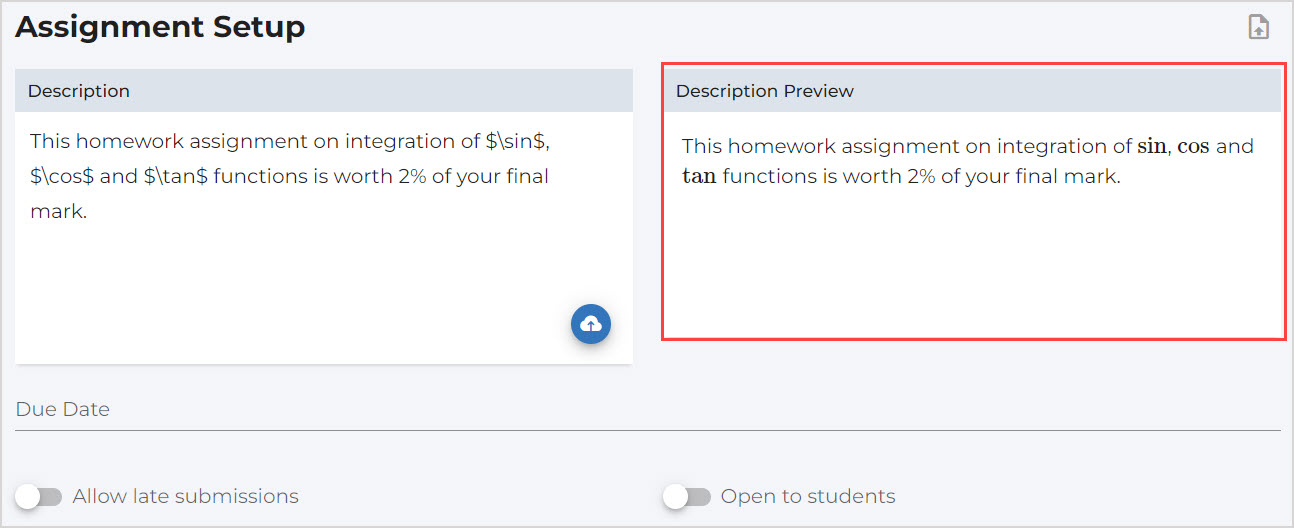This screenshot has width=1294, height=528.
Task: Click the blue cloud upload button
Action: pos(591,324)
